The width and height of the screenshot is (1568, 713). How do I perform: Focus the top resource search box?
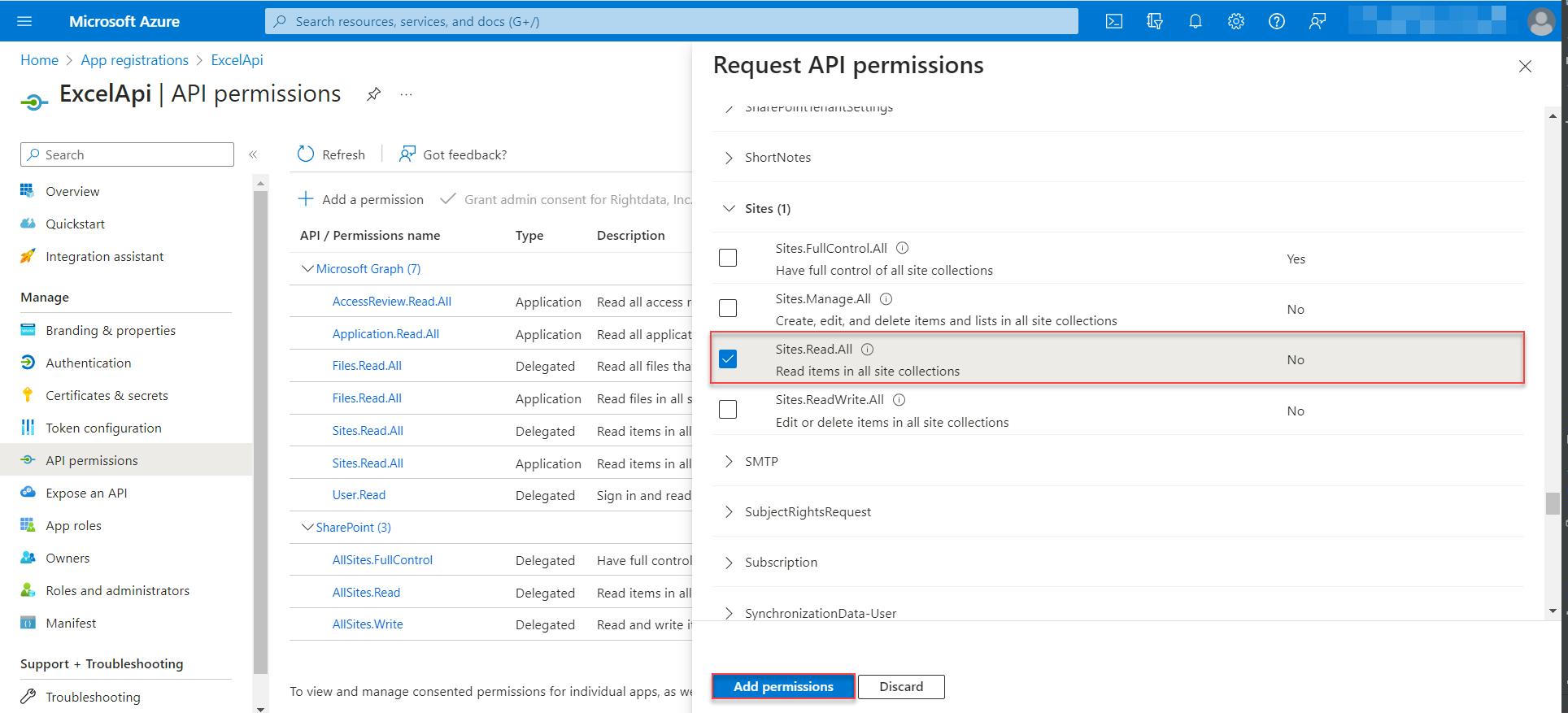click(x=672, y=22)
